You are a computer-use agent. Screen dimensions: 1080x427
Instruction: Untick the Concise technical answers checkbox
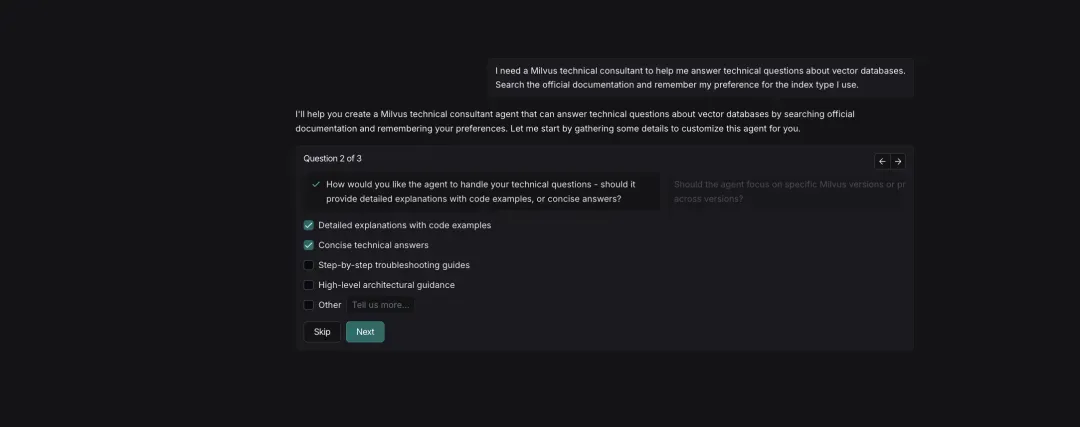(x=309, y=245)
